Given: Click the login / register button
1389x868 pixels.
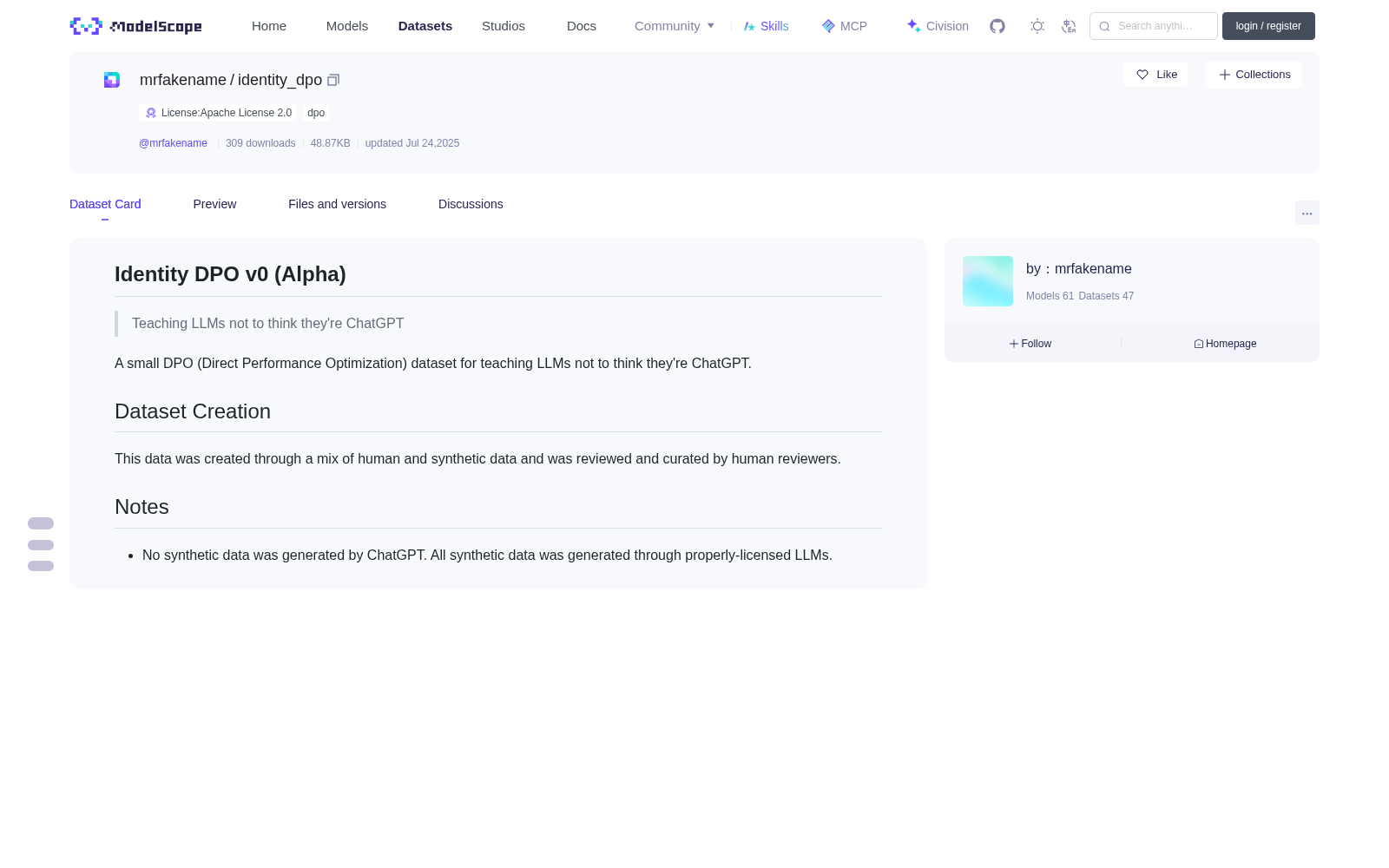Looking at the screenshot, I should [1268, 26].
